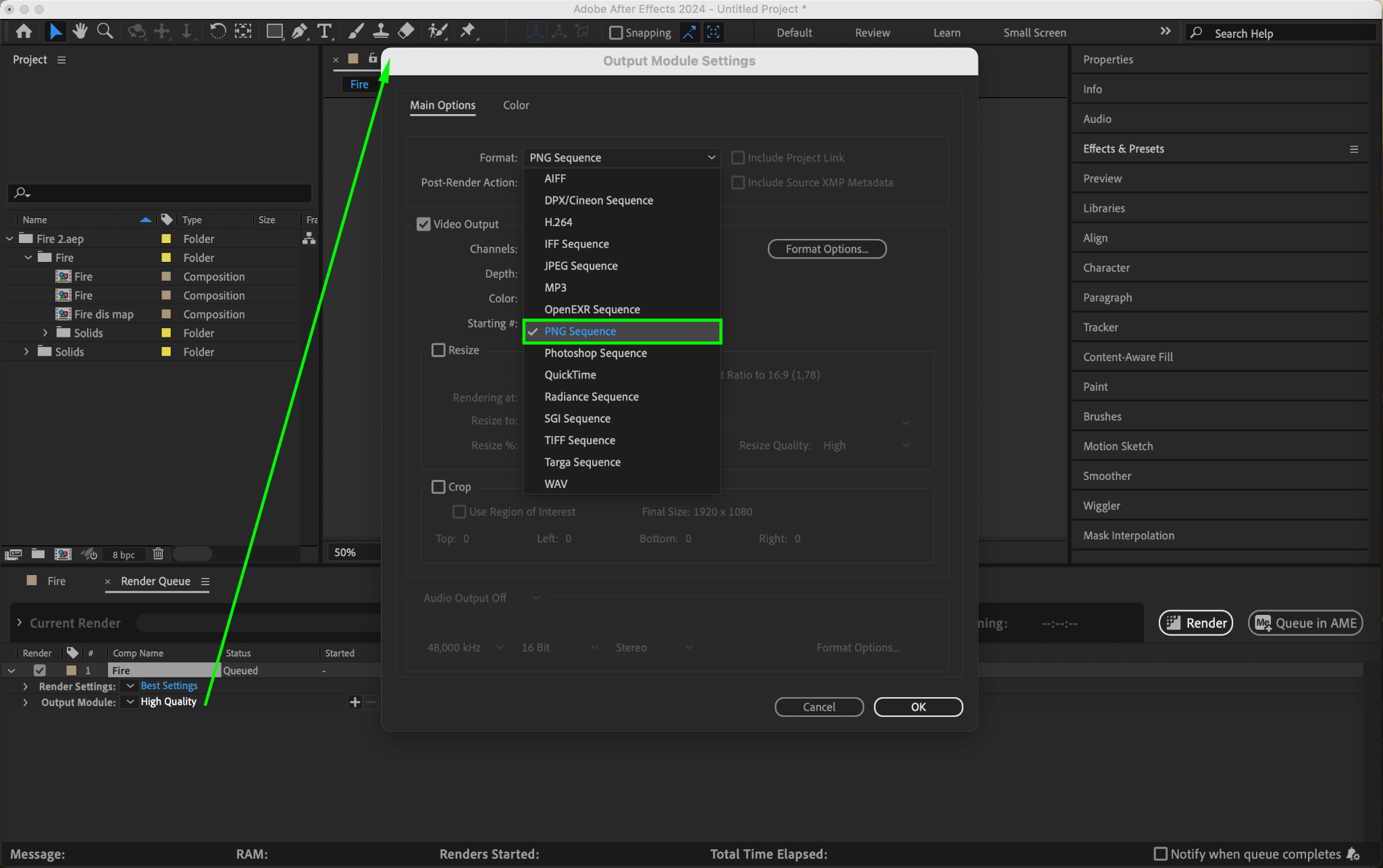Image resolution: width=1383 pixels, height=868 pixels.
Task: Collapse the Fire 2.aep folder
Action: (x=9, y=239)
